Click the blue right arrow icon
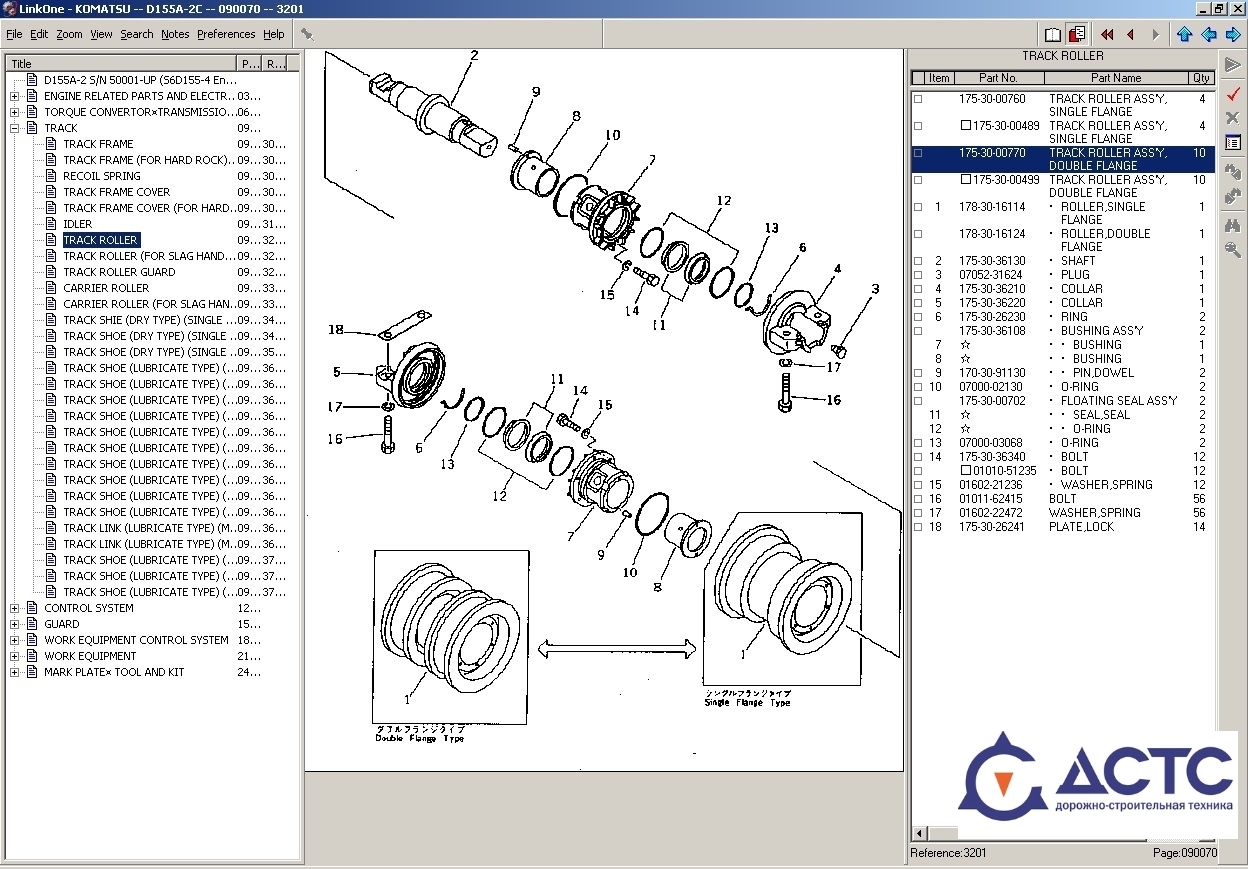Viewport: 1248px width, 869px height. [1233, 34]
